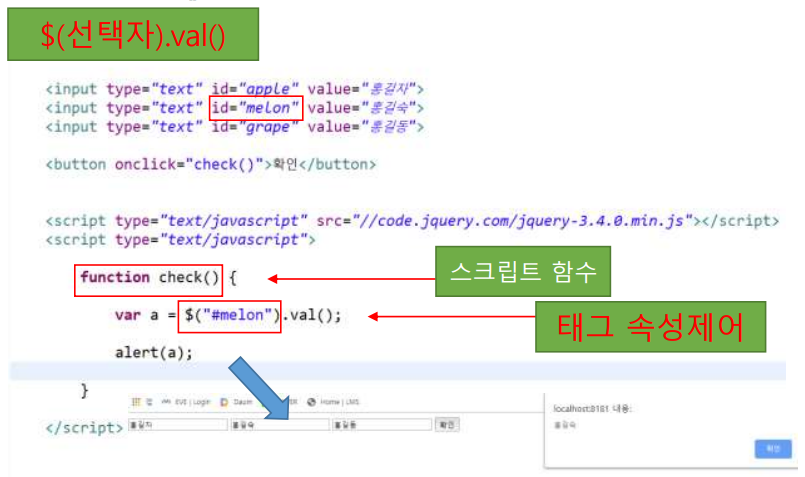Screen dimensions: 805x477
Task: Click the jquery-3.4.0.min.js src URL text
Action: click(x=522, y=221)
